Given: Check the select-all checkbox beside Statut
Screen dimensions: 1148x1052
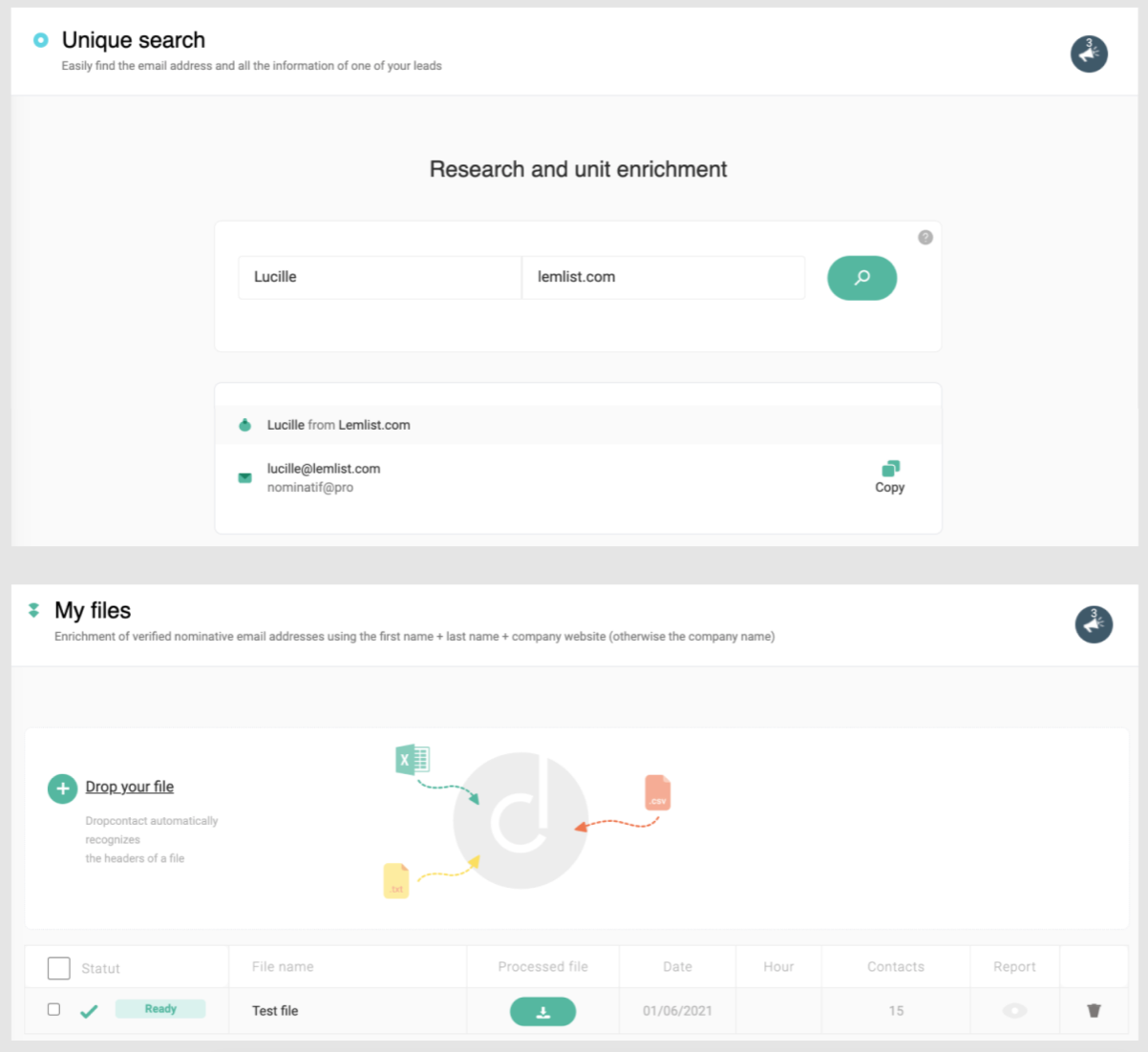Looking at the screenshot, I should pos(59,968).
